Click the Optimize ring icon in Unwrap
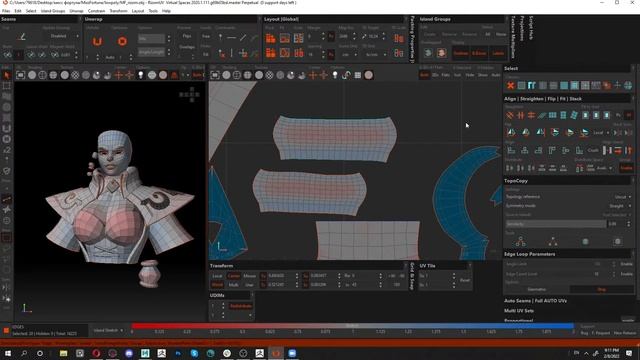 coord(122,41)
